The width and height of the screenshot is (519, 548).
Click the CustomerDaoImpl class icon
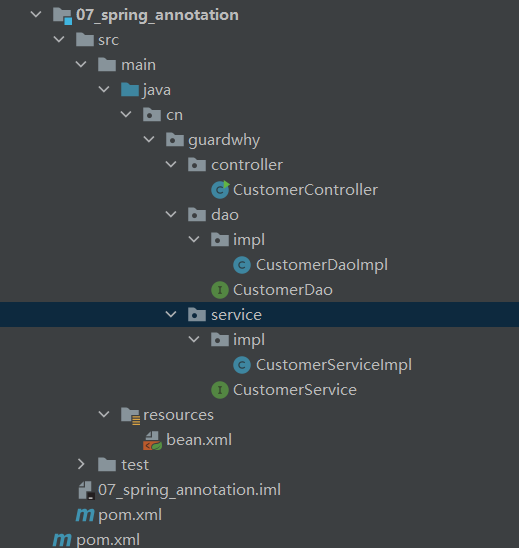coord(242,265)
